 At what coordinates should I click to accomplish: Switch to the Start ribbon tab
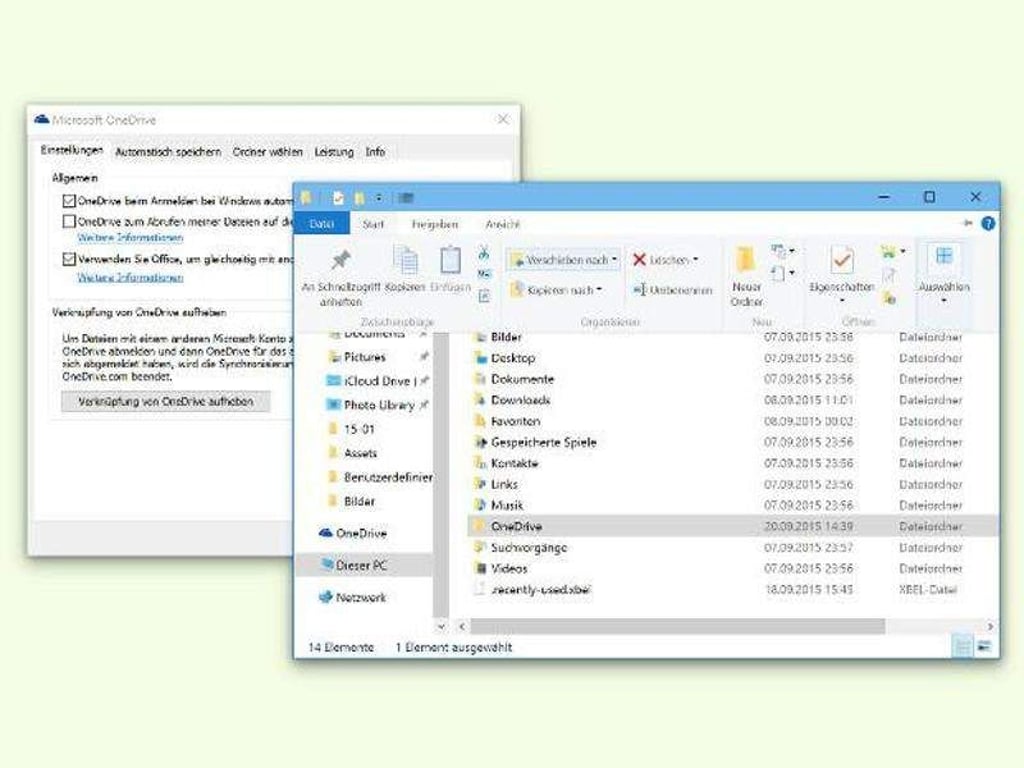(373, 224)
